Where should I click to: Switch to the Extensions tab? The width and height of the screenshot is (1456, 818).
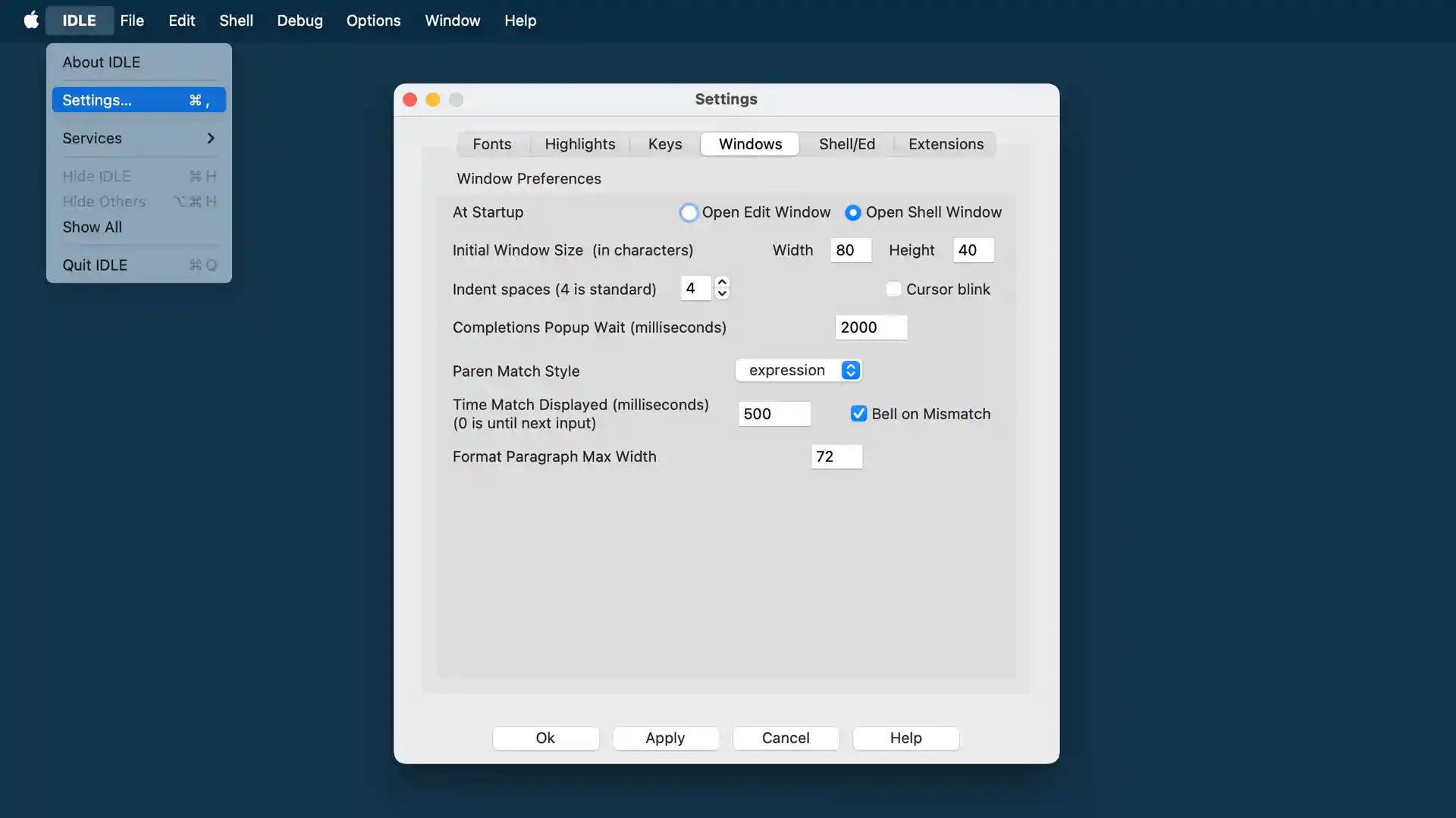point(945,144)
